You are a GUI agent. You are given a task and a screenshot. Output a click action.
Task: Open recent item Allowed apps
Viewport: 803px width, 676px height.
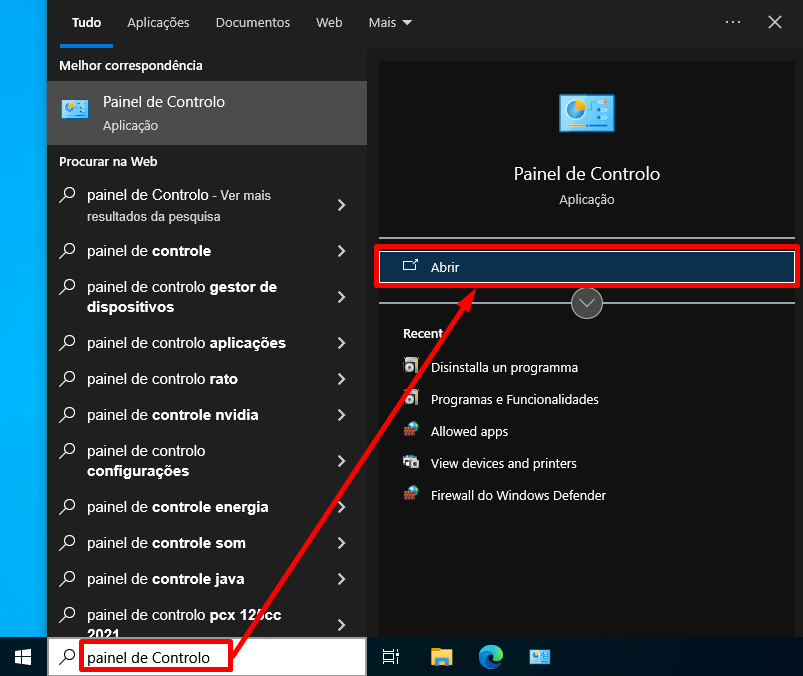(x=469, y=431)
